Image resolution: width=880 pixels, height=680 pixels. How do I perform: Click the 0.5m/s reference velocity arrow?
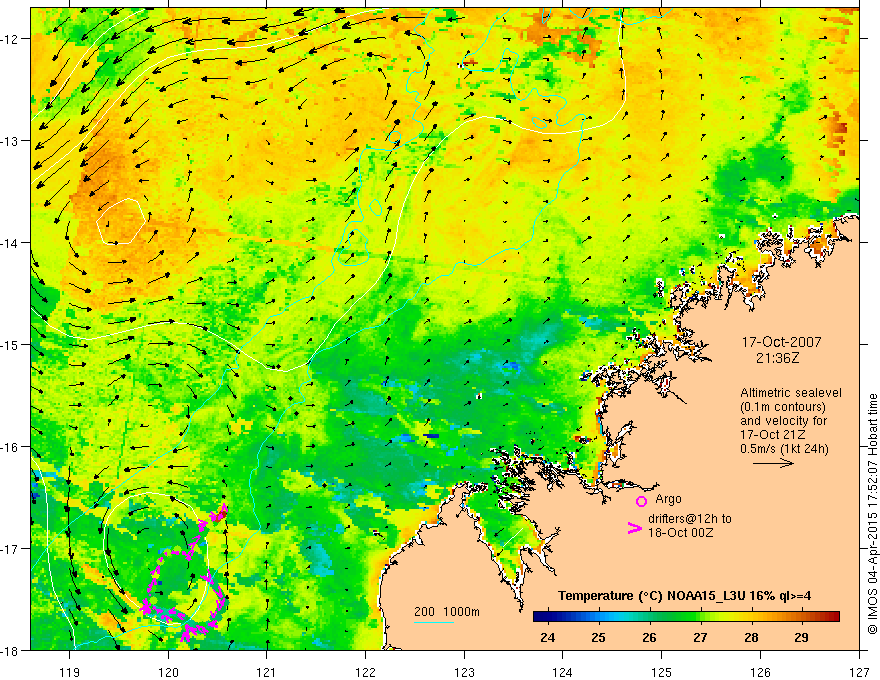773,463
